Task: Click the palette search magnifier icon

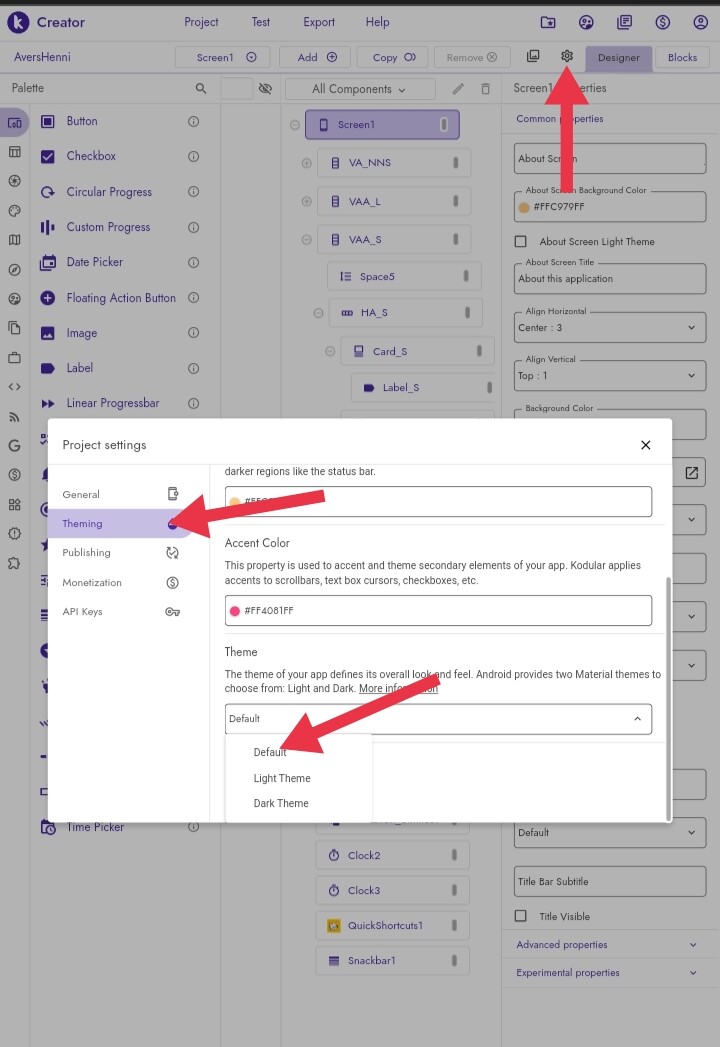Action: click(x=201, y=89)
